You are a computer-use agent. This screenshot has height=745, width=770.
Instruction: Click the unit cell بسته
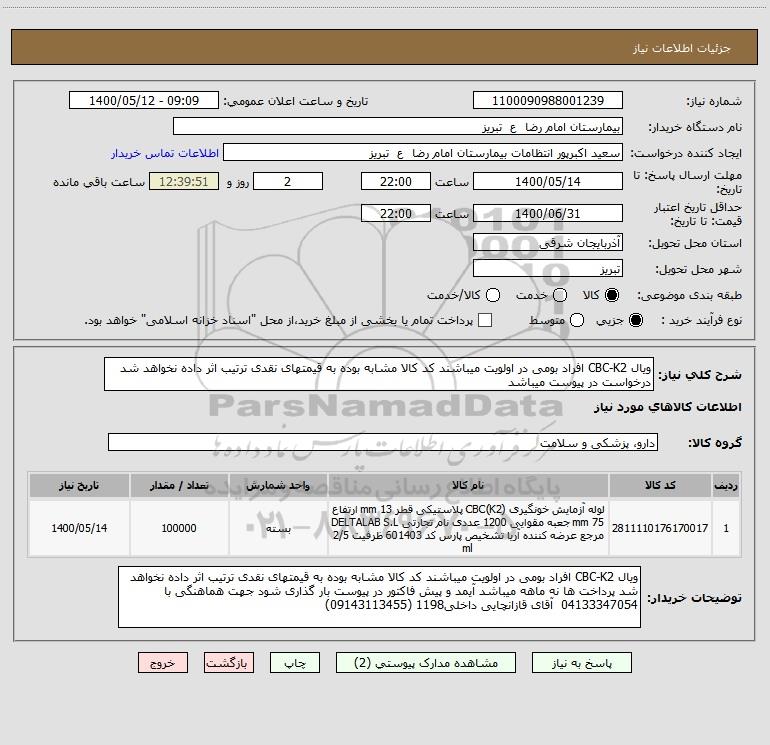(x=278, y=528)
